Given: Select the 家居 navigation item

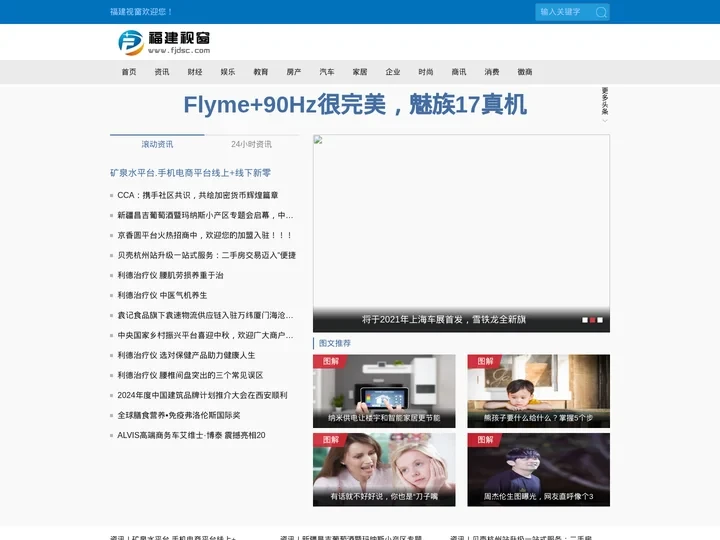Looking at the screenshot, I should point(360,72).
